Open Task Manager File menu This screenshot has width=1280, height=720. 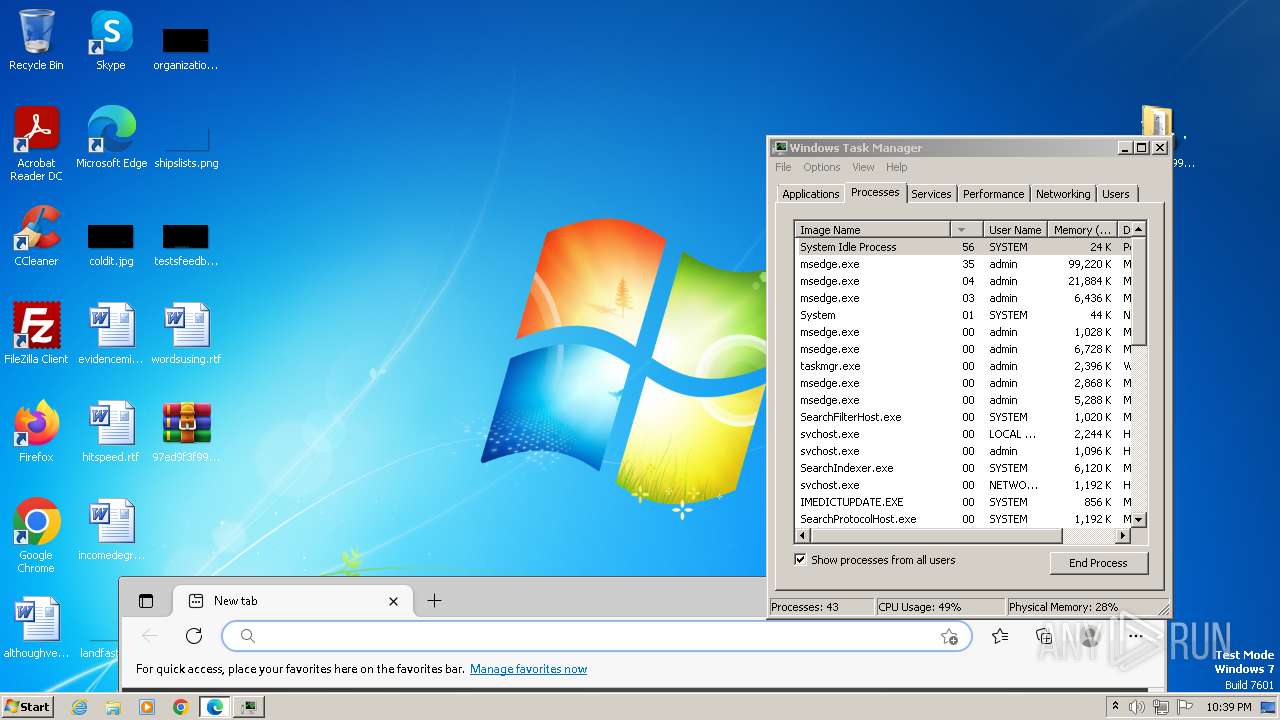[783, 167]
